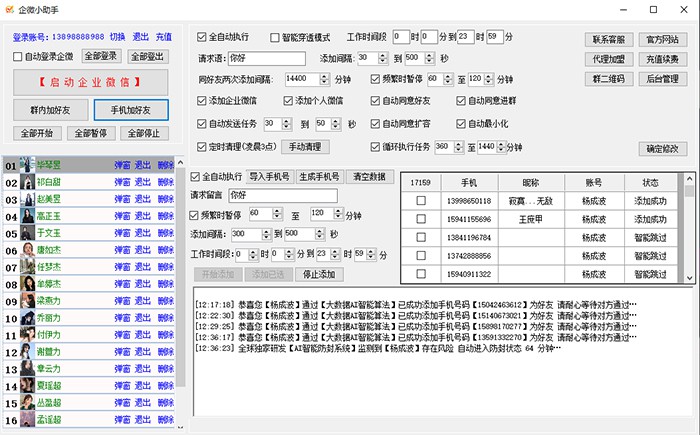Check the box for phone 13998650118
This screenshot has width=700, height=435.
click(x=421, y=201)
